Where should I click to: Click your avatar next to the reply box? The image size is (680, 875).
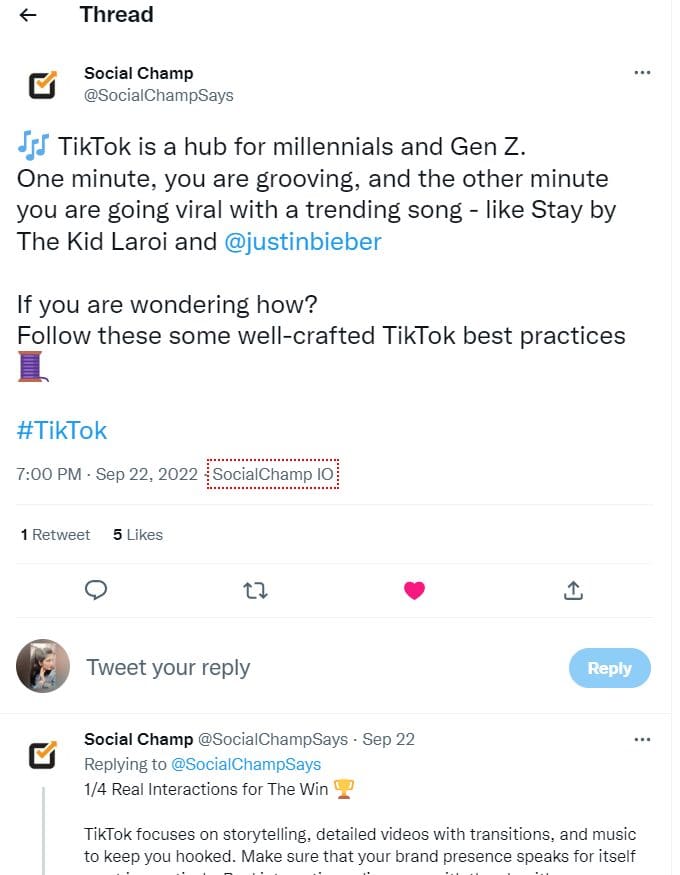[x=41, y=667]
